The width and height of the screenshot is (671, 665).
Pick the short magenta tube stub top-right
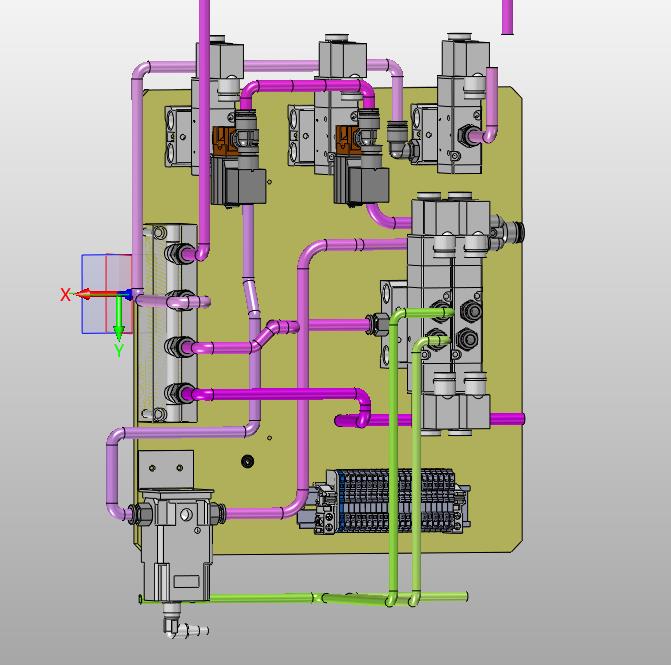(507, 17)
